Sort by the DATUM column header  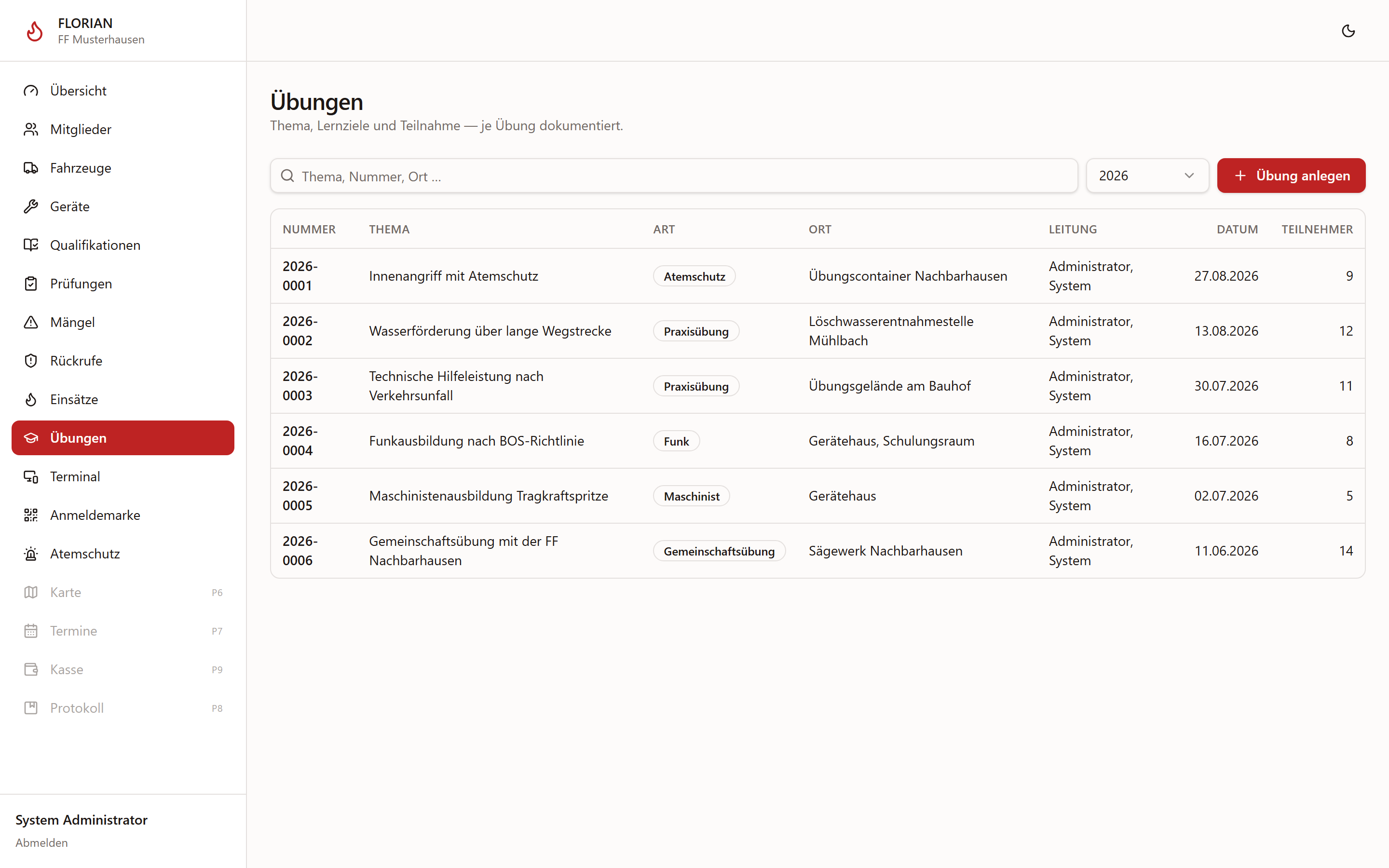(x=1237, y=229)
